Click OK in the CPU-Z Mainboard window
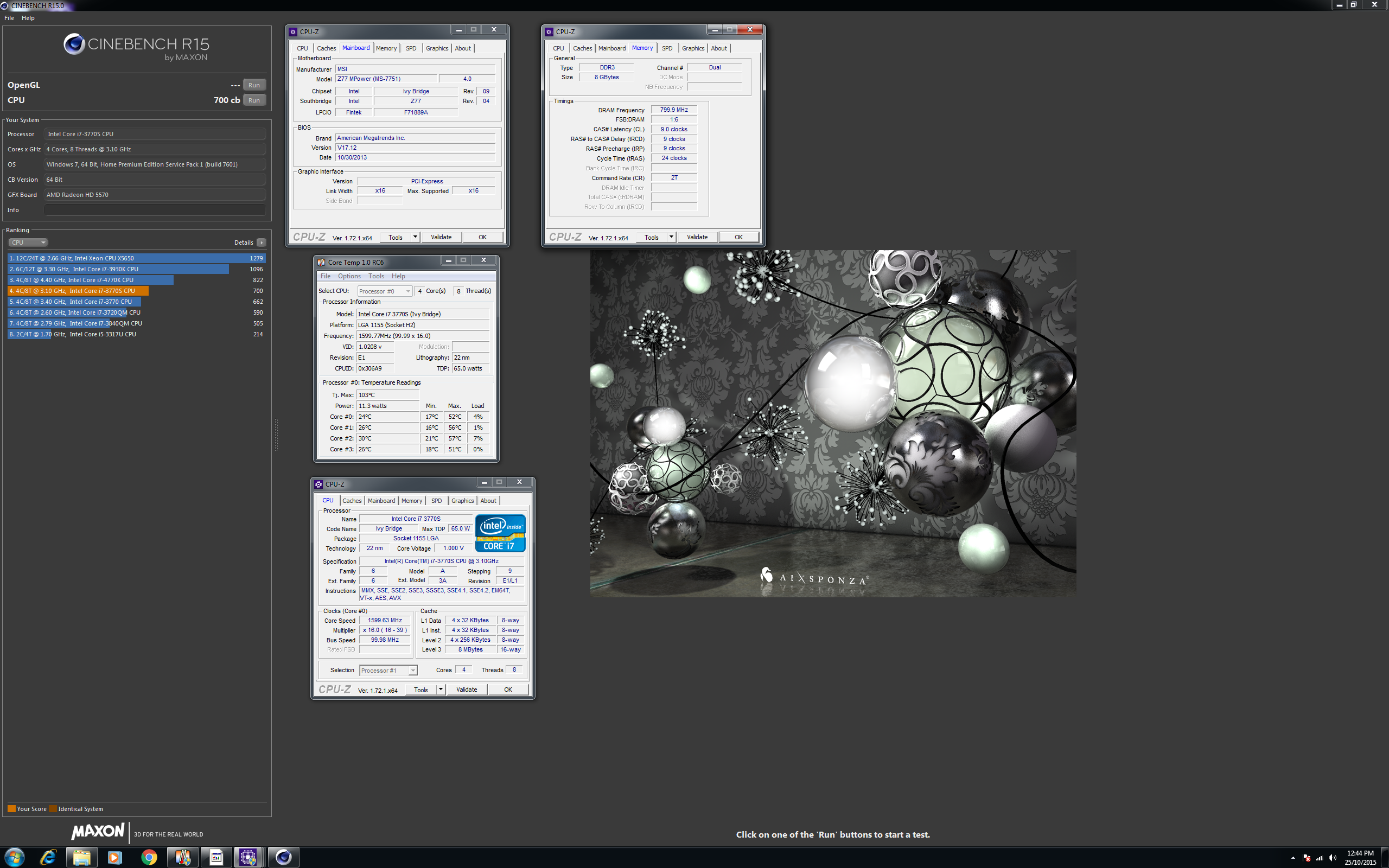Image resolution: width=1389 pixels, height=868 pixels. (483, 237)
